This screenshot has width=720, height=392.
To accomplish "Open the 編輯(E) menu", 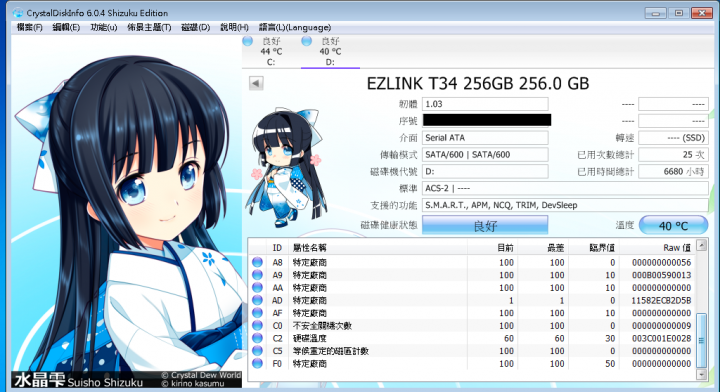I will coord(66,28).
